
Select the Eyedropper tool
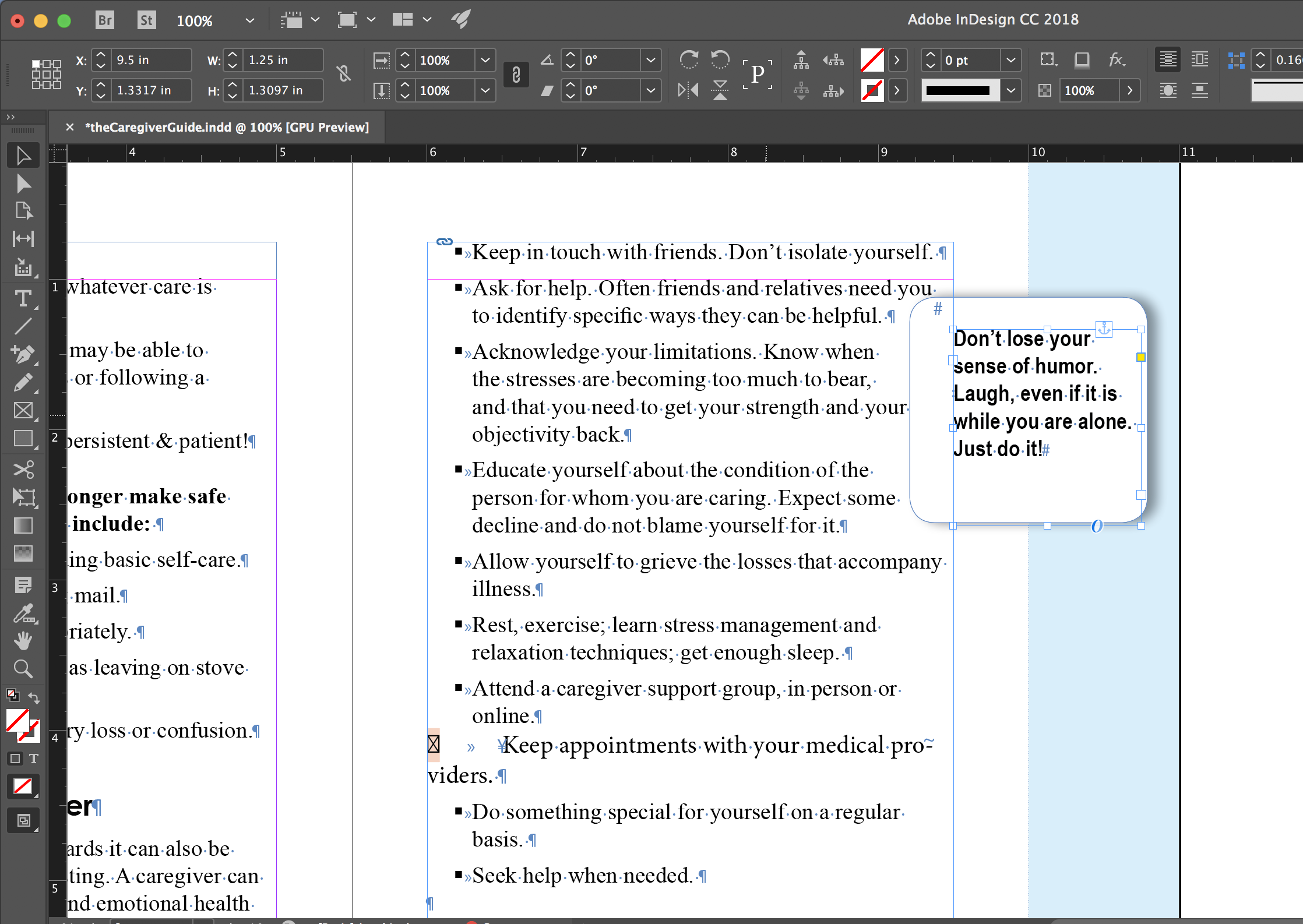pos(23,613)
